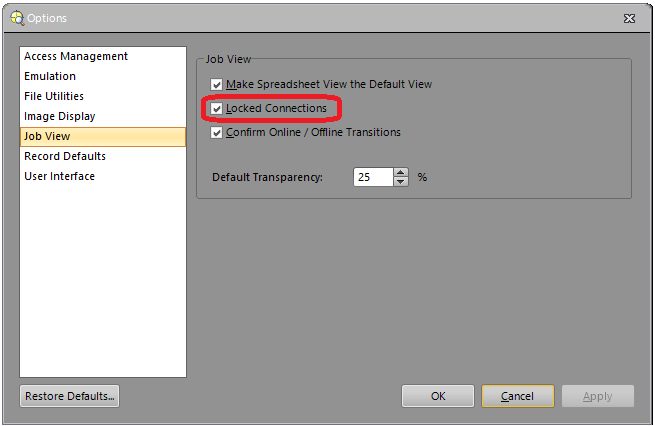Select Access Management category
Viewport: 655px width, 426px height.
[76, 57]
